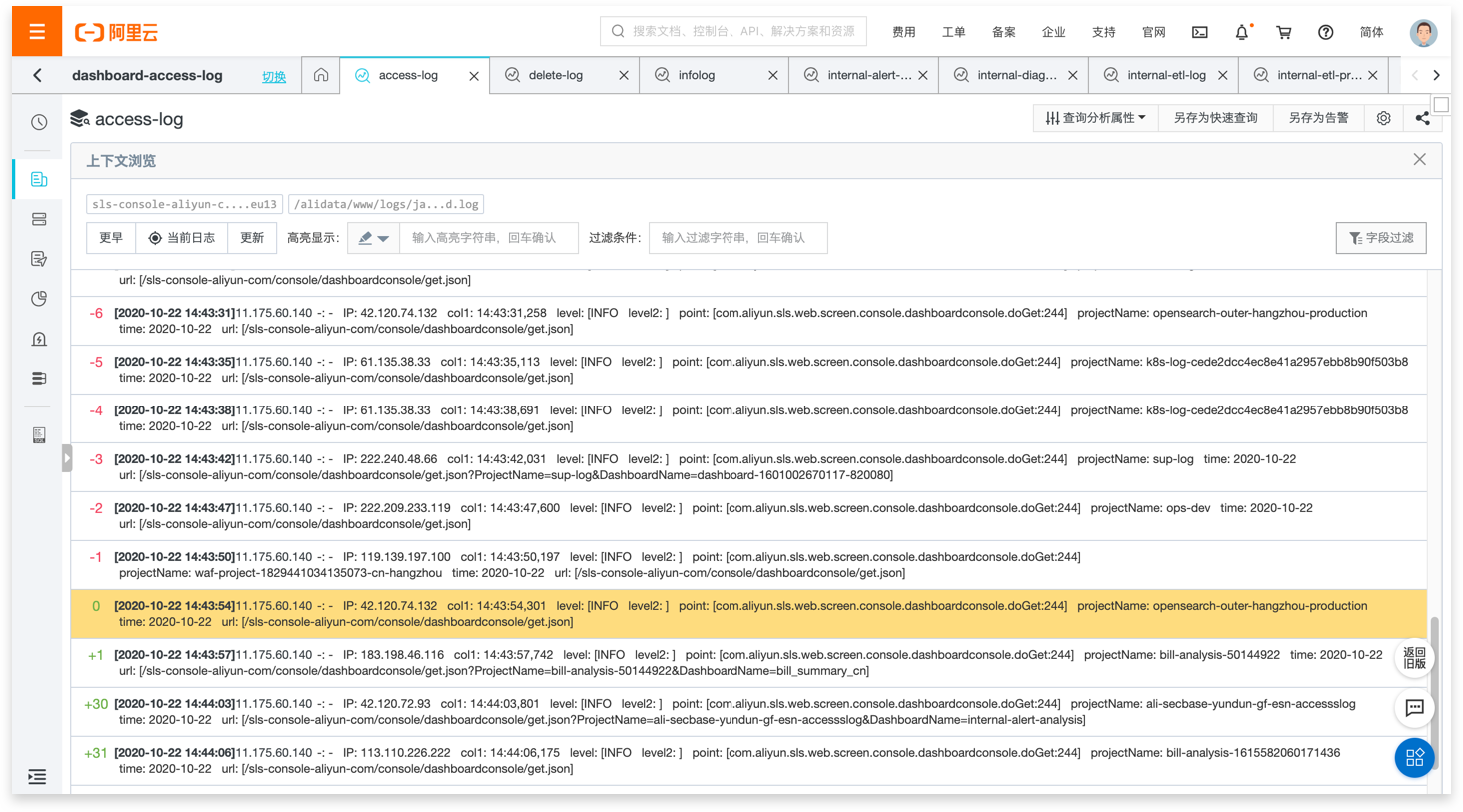Open the help question mark icon
This screenshot has height=812, width=1463.
pyautogui.click(x=1326, y=32)
